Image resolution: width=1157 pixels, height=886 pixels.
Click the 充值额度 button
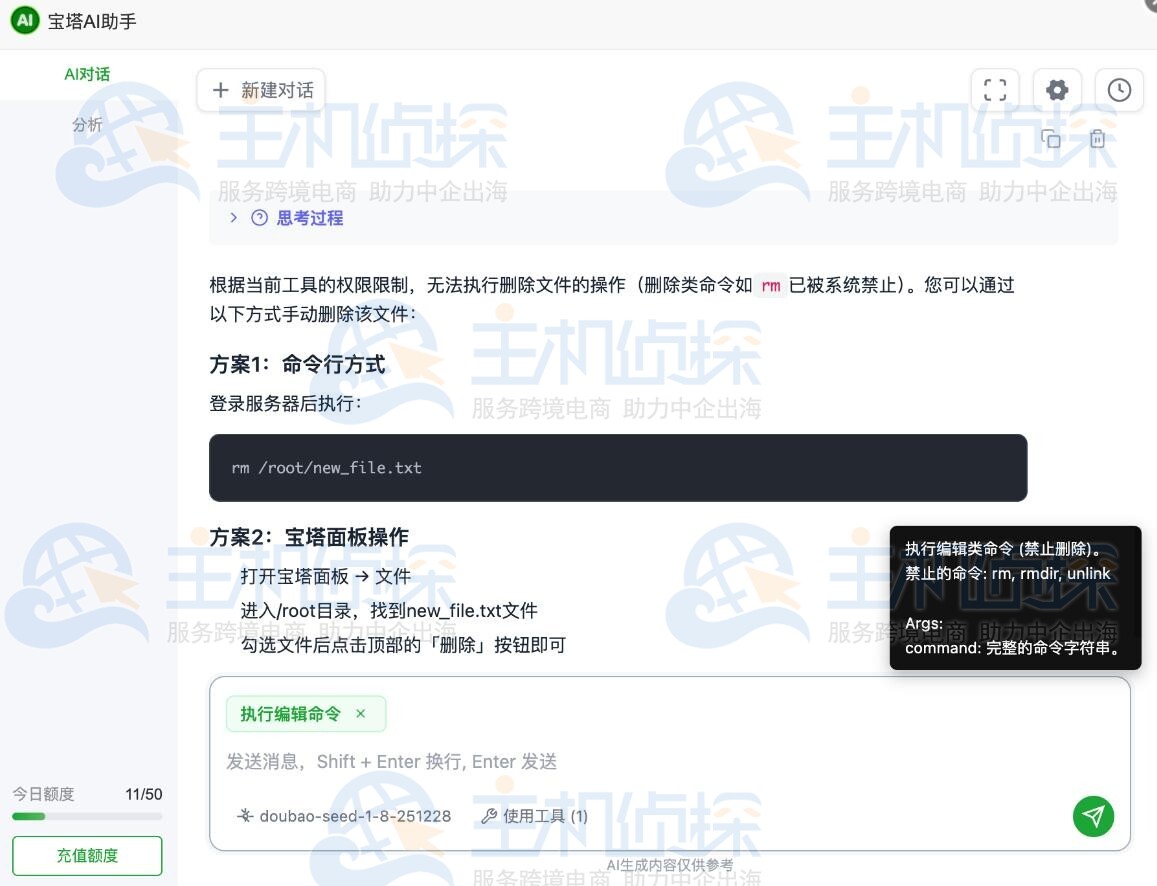click(87, 855)
